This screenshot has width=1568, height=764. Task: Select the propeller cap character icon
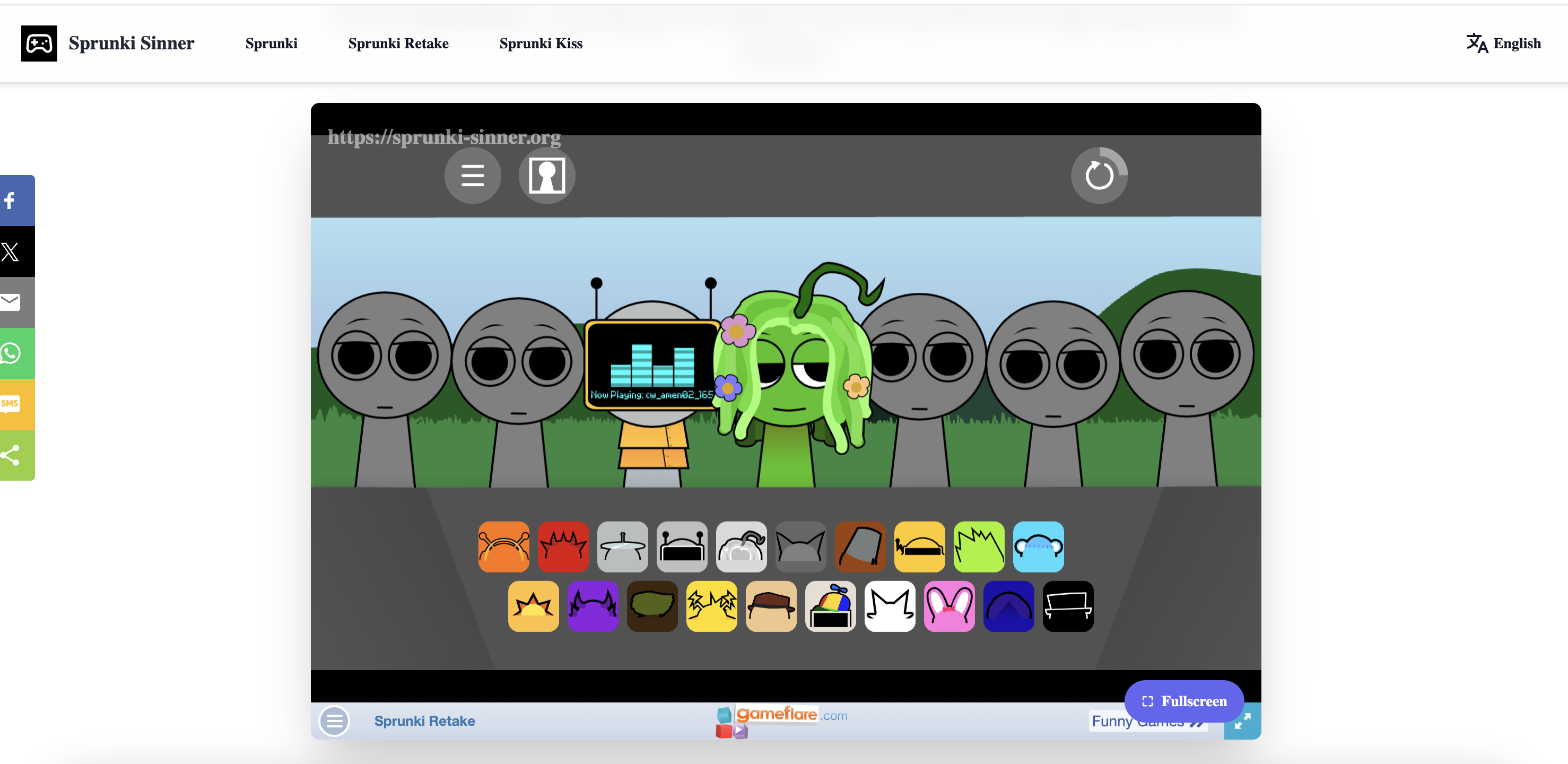[x=830, y=606]
